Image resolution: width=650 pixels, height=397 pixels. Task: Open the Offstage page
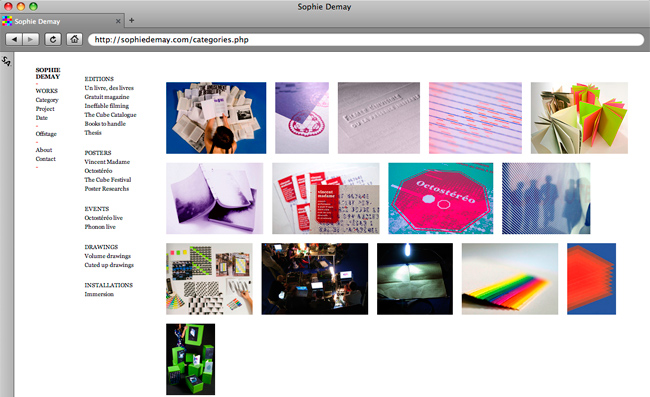(x=46, y=134)
